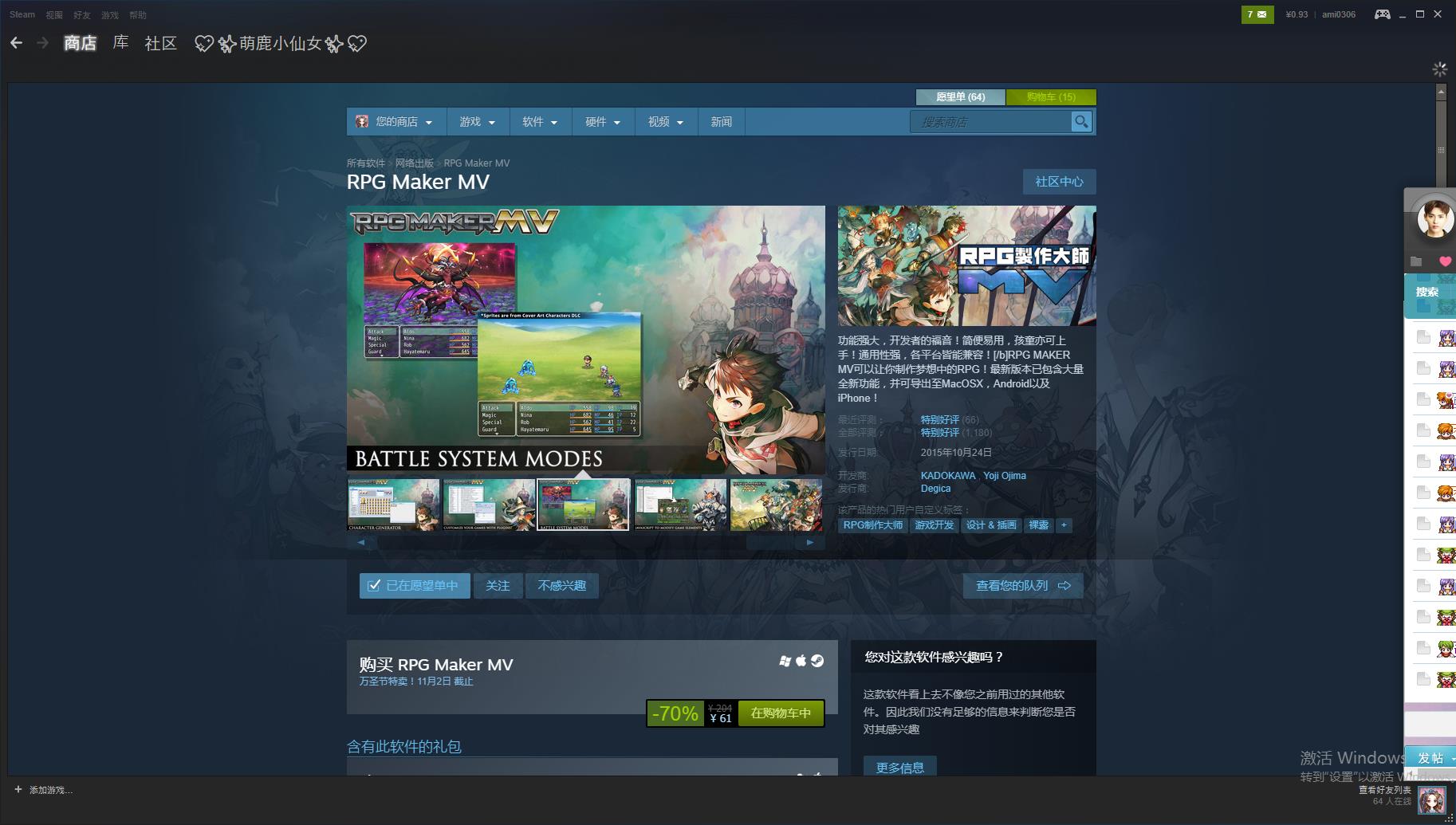
Task: Open the 萌鹿小仙女 profile tab
Action: (x=281, y=43)
